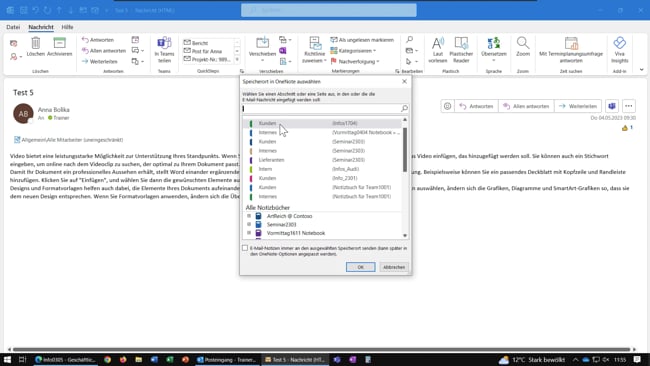Select Intern section in Infos_Audi
This screenshot has width=650, height=366.
pos(322,169)
